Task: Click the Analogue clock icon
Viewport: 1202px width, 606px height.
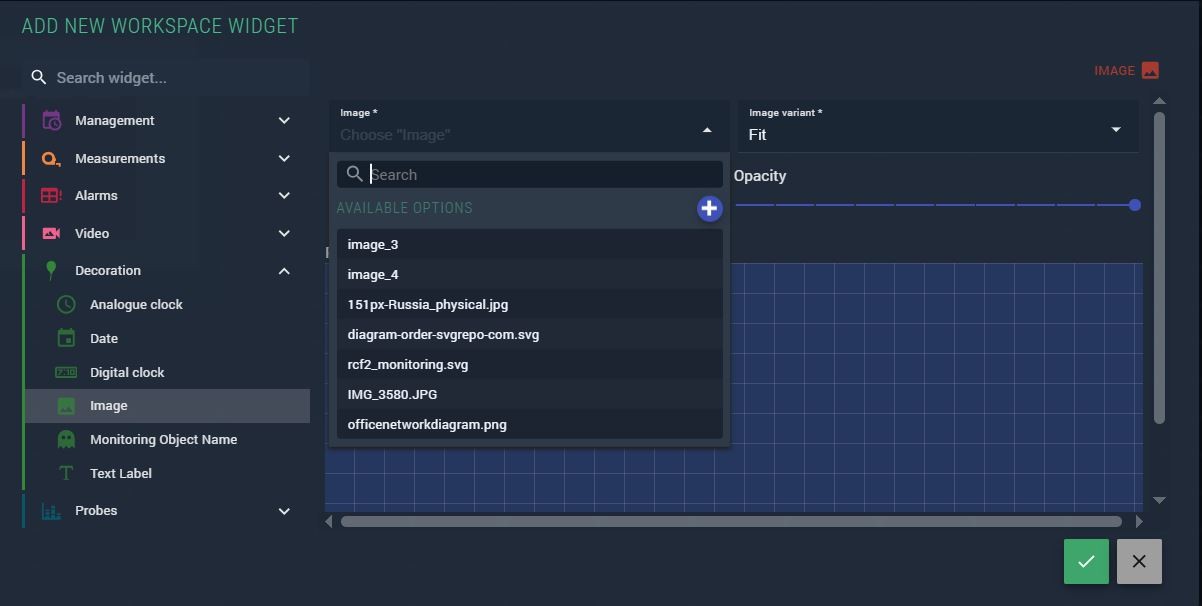Action: (66, 305)
